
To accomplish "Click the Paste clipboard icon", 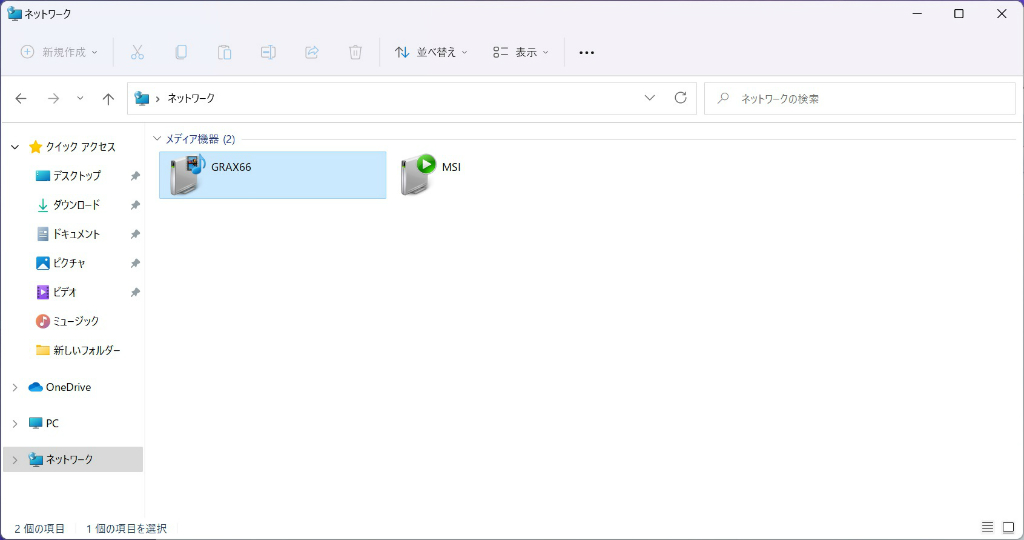I will [225, 52].
